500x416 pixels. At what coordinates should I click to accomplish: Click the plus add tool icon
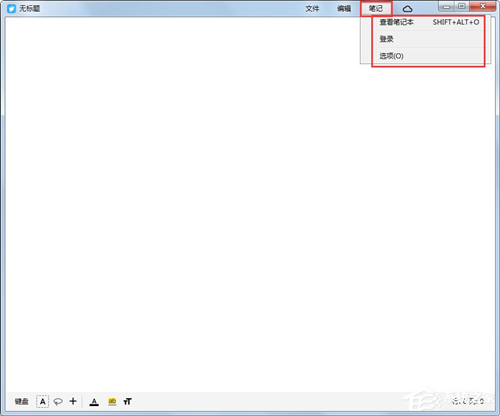[x=73, y=401]
